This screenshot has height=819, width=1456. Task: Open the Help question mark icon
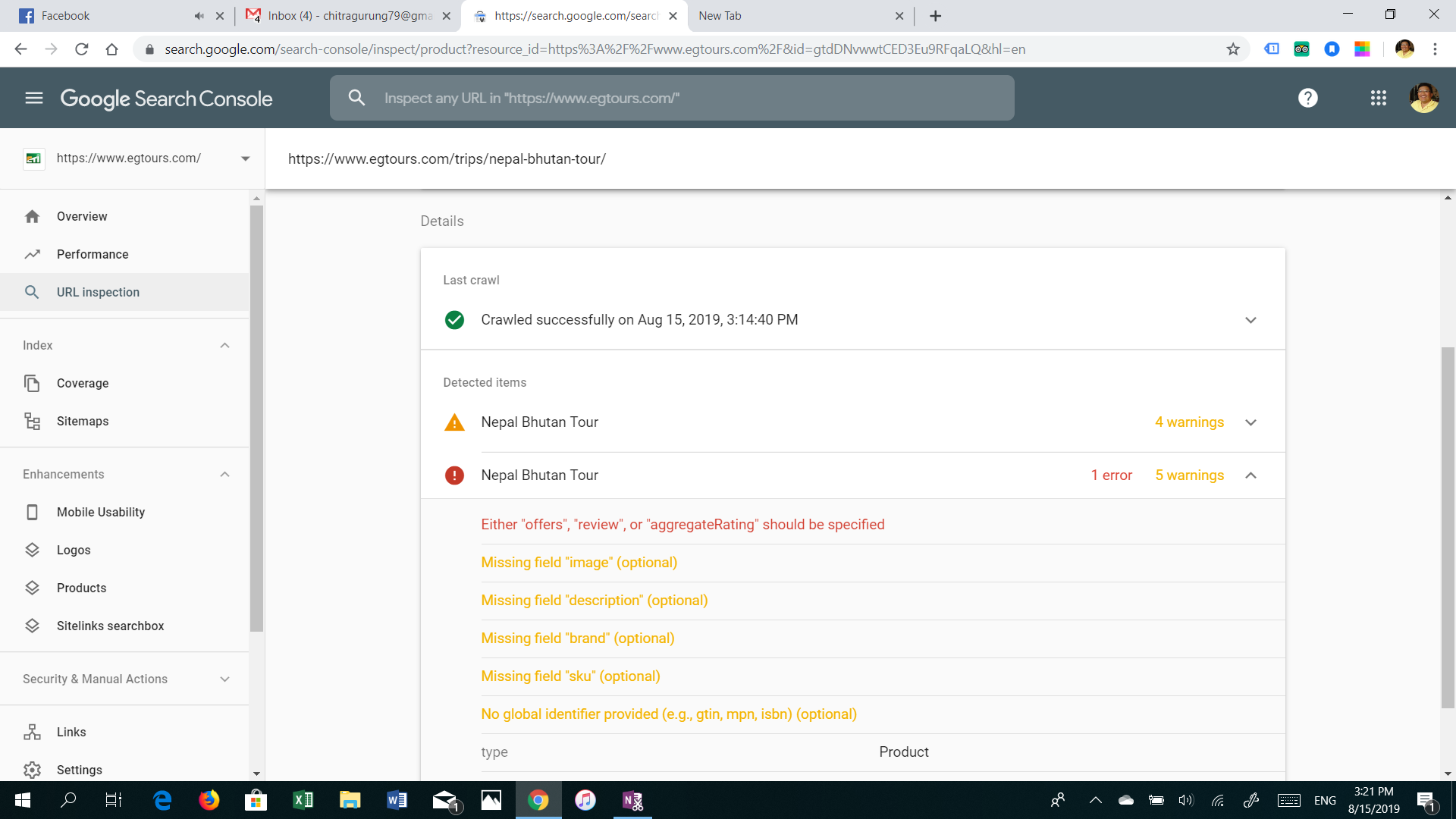(1308, 98)
